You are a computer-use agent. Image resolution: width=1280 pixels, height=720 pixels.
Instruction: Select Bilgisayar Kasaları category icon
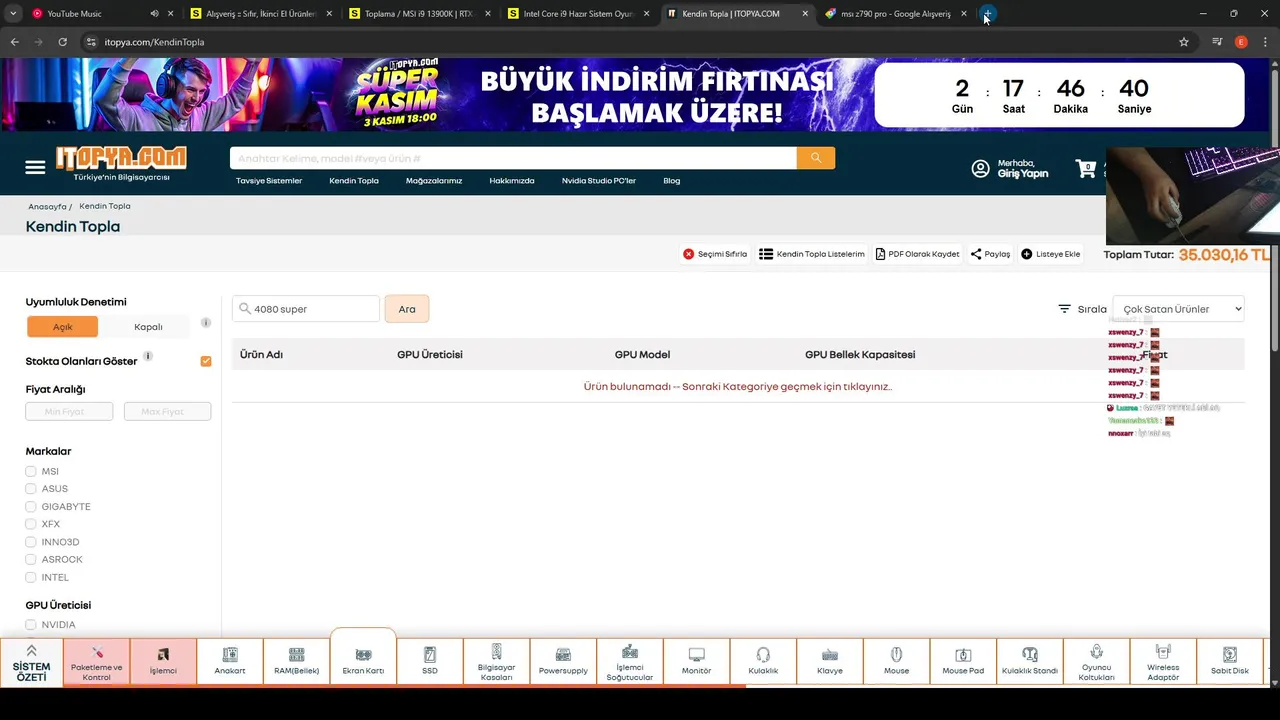[496, 663]
